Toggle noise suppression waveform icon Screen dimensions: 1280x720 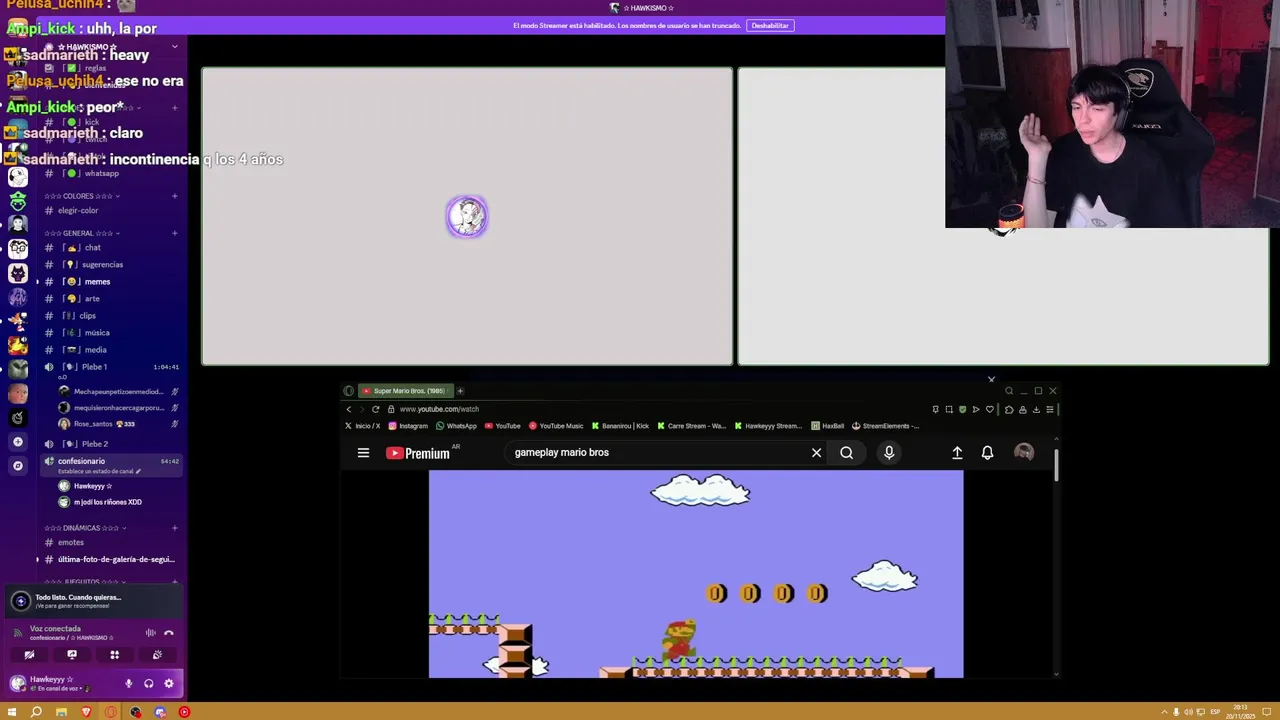pos(150,633)
